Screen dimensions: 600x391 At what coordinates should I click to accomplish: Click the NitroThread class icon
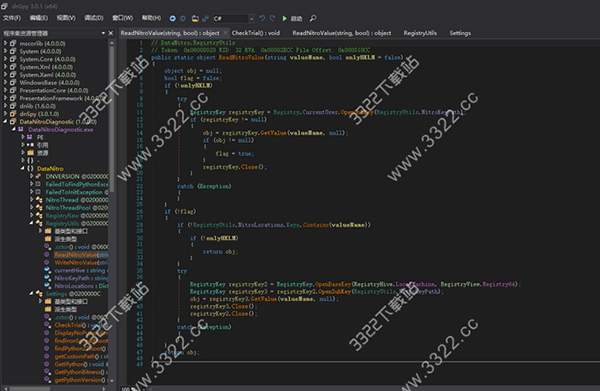[x=39, y=200]
